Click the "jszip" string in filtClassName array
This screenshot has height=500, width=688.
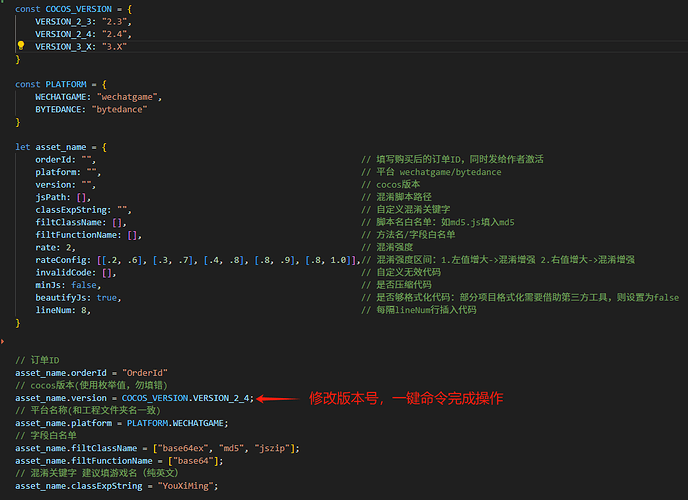point(272,449)
